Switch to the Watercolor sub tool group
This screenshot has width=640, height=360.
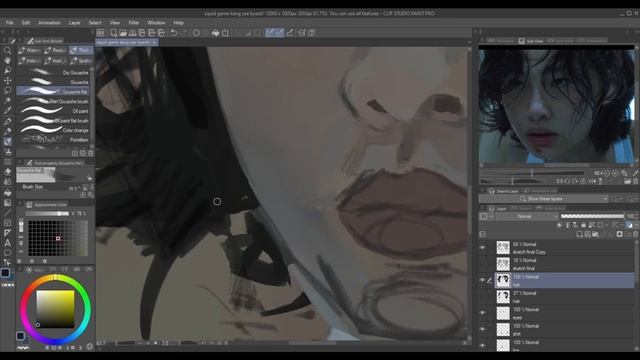pyautogui.click(x=29, y=50)
